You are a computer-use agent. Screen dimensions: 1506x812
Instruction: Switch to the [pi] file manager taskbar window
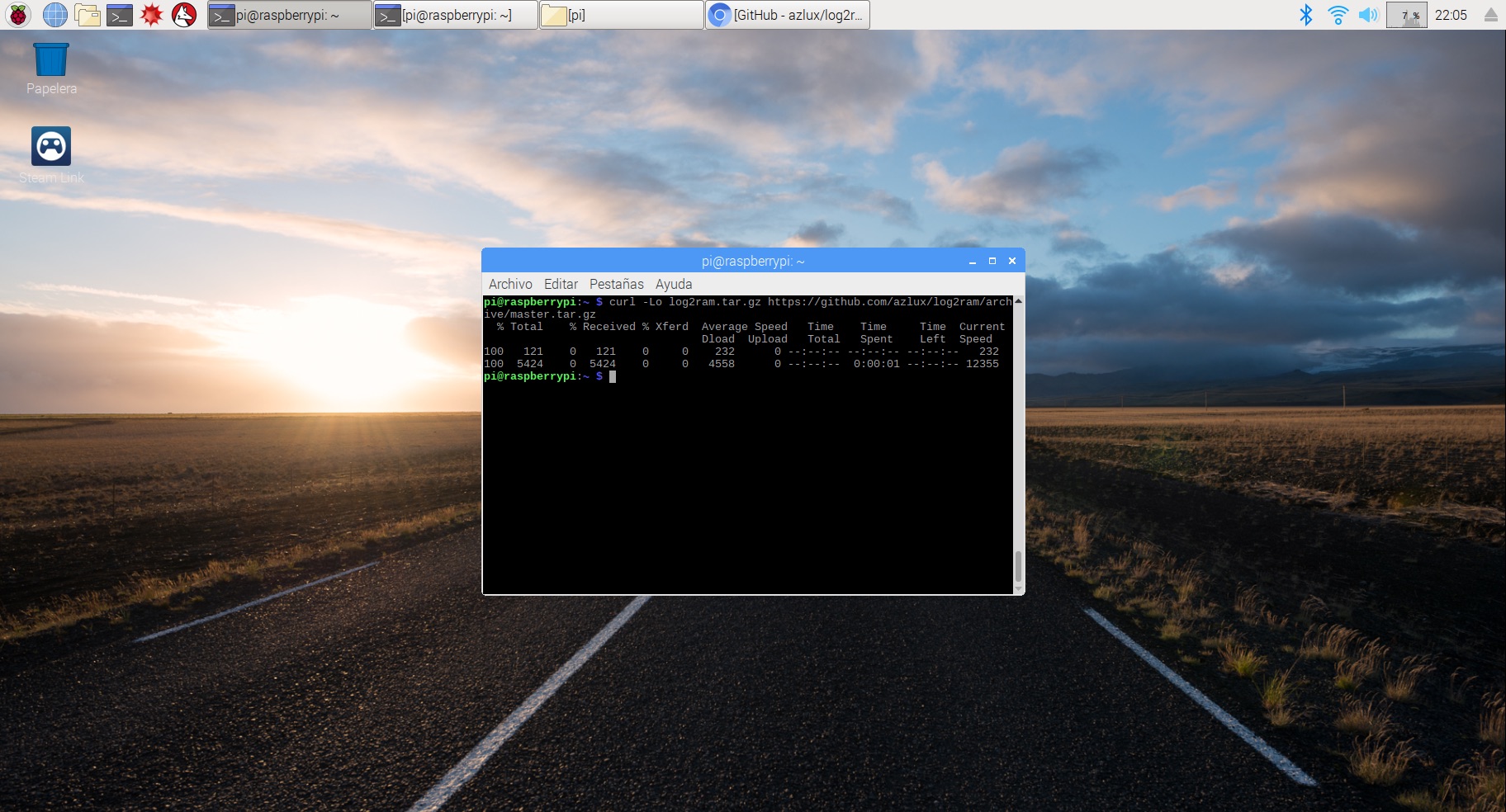point(622,15)
